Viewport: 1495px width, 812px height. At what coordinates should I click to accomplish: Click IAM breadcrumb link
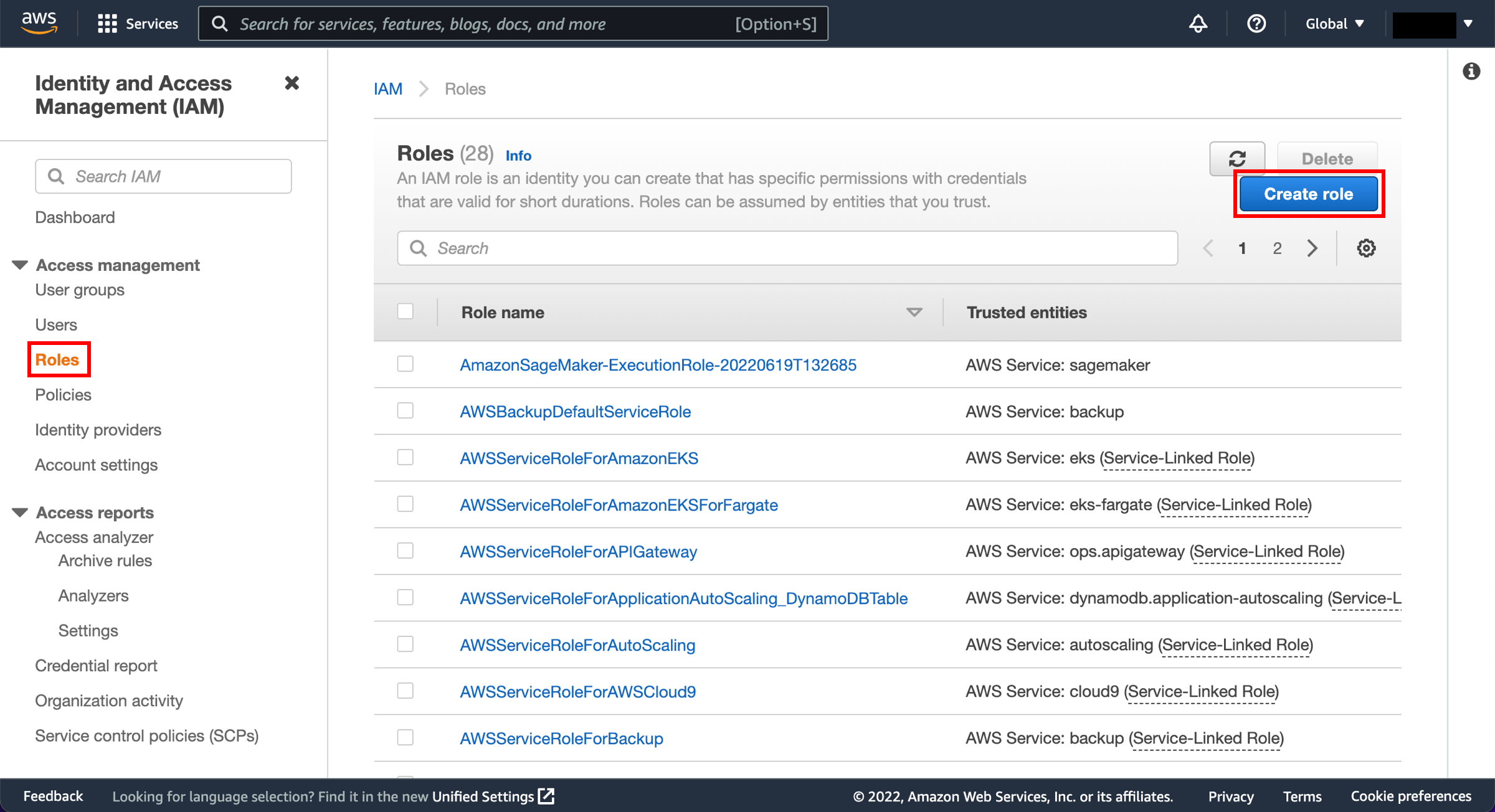tap(388, 89)
